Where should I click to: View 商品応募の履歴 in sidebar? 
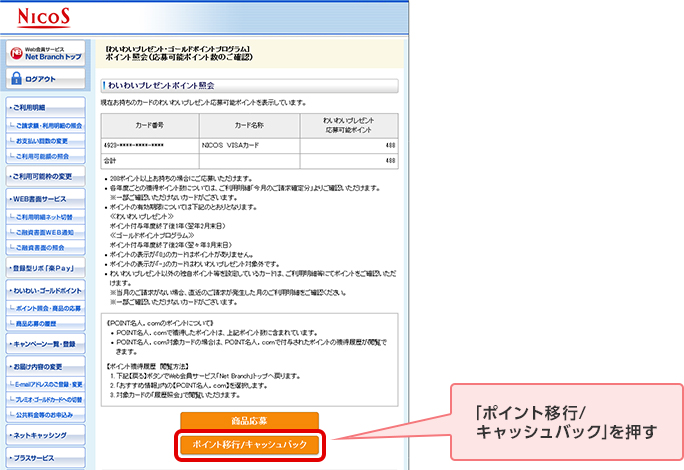point(48,325)
